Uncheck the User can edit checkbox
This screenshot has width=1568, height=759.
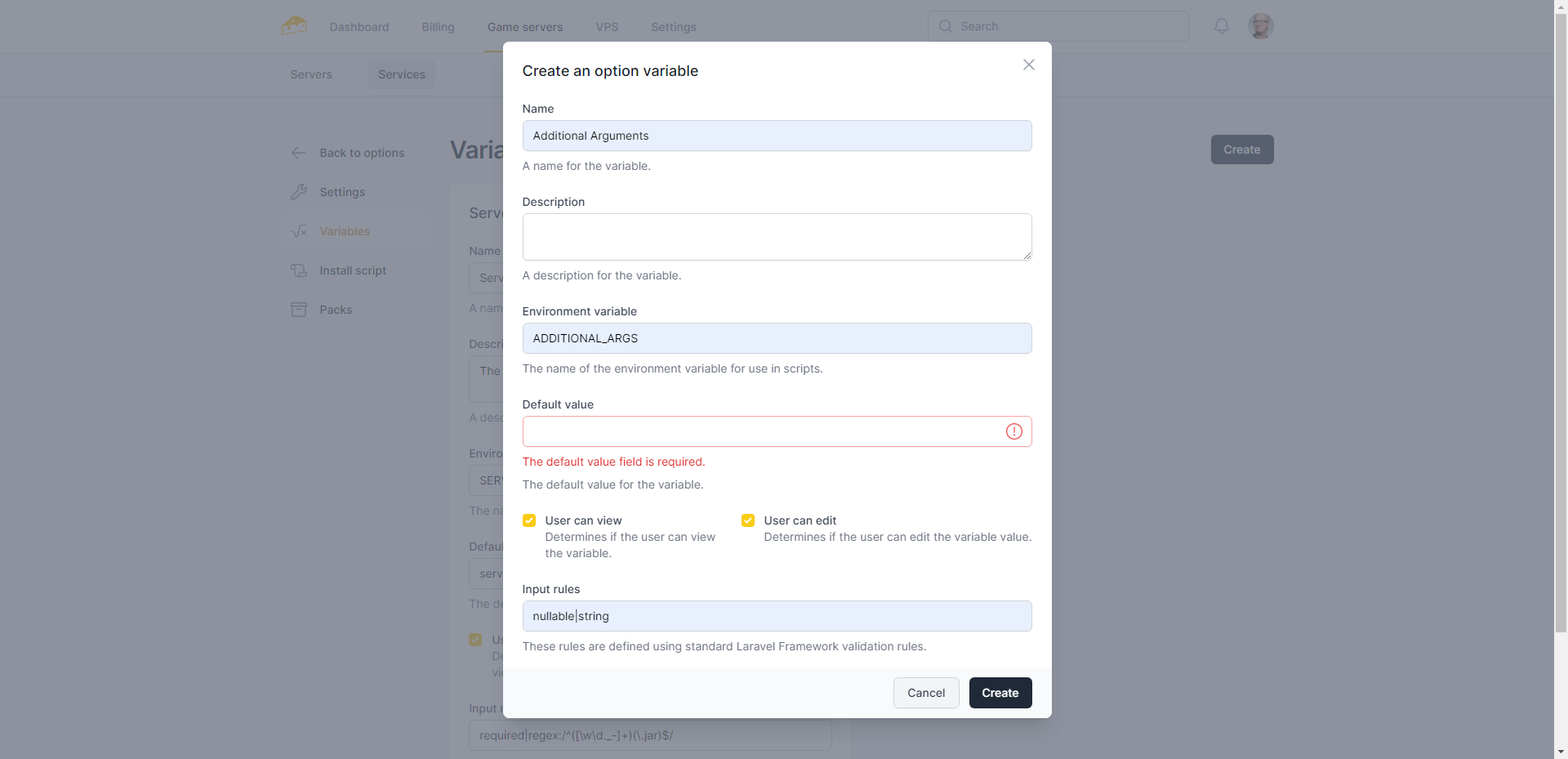point(747,520)
